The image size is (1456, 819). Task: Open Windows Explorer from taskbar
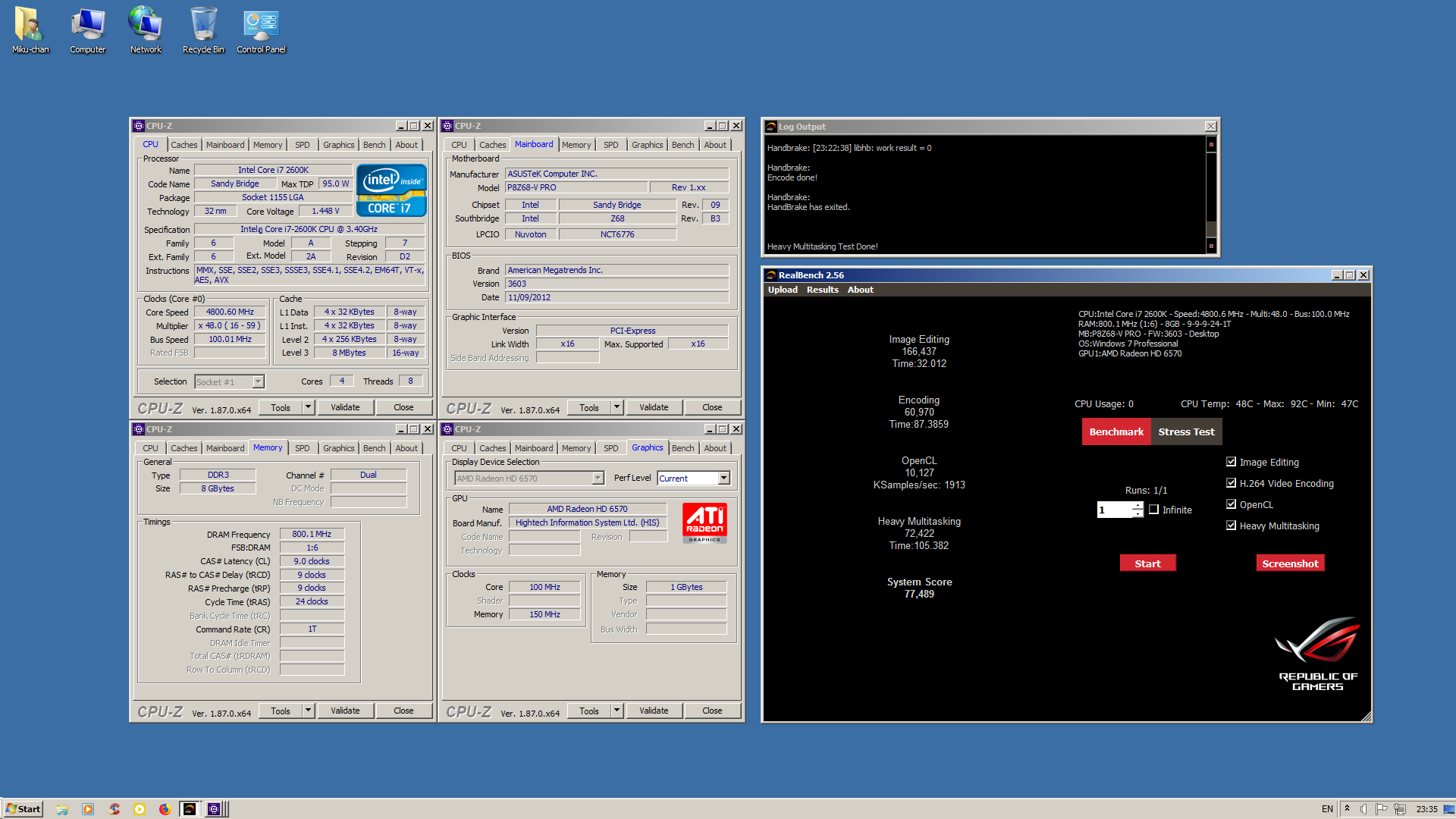62,809
